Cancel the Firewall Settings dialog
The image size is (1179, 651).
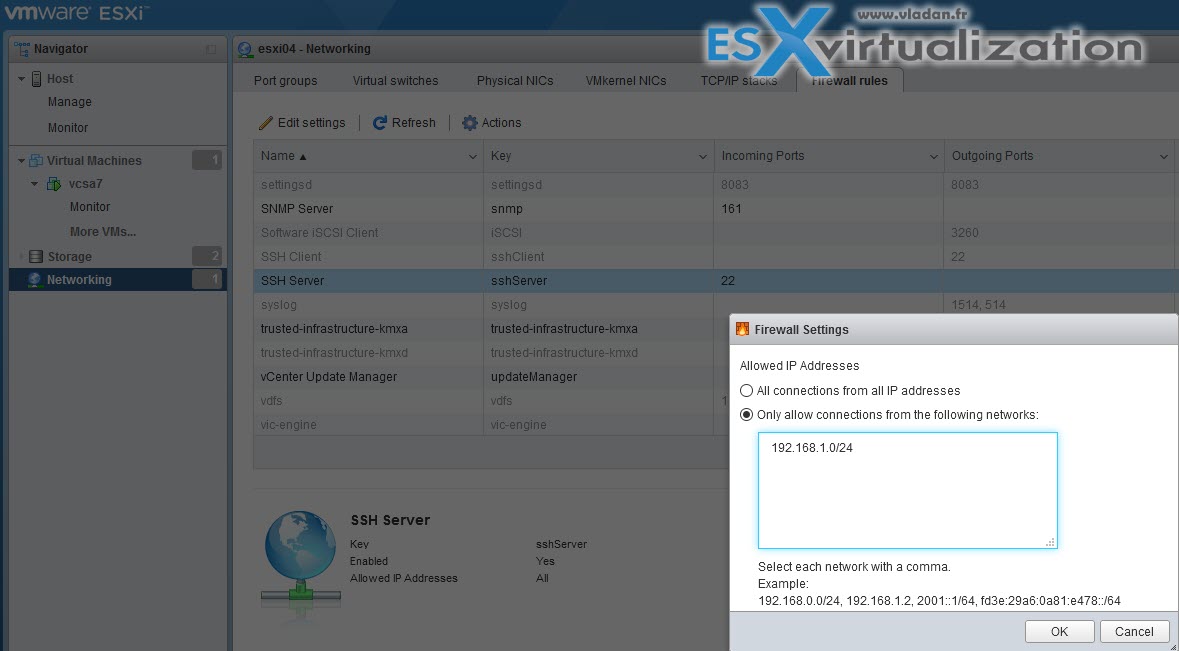(x=1134, y=631)
